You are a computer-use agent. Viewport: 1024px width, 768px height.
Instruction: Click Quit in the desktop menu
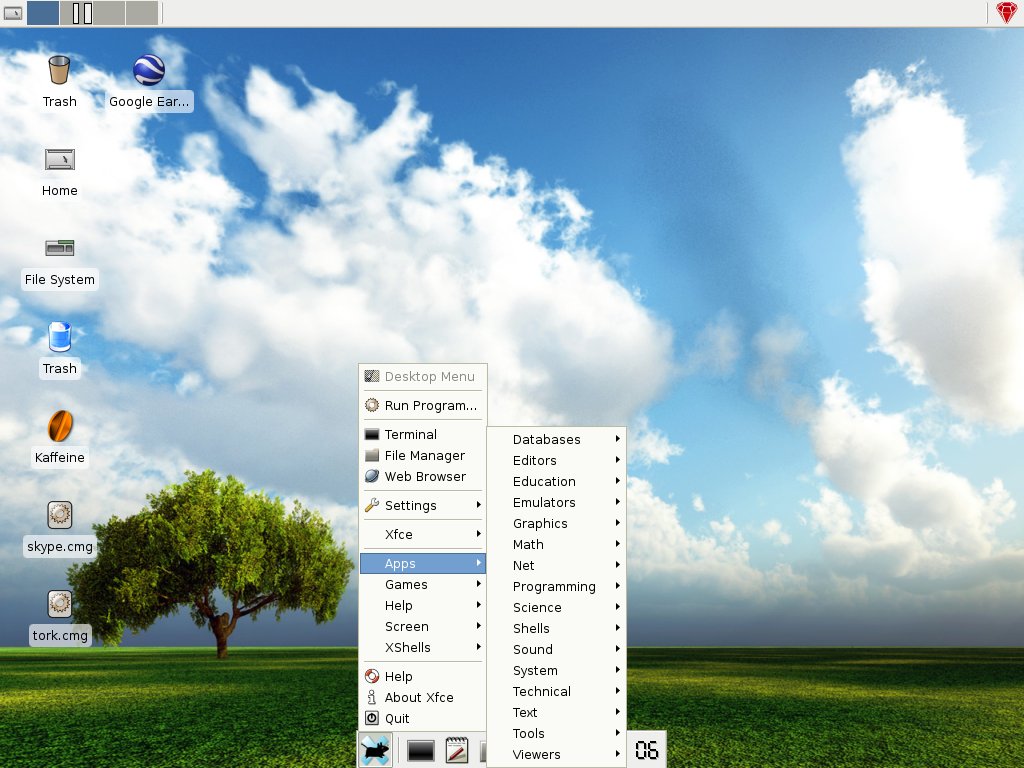397,718
